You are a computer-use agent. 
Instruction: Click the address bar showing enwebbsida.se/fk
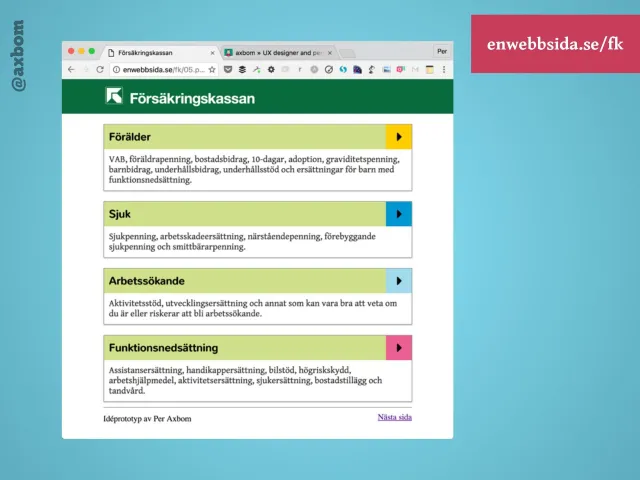point(163,70)
